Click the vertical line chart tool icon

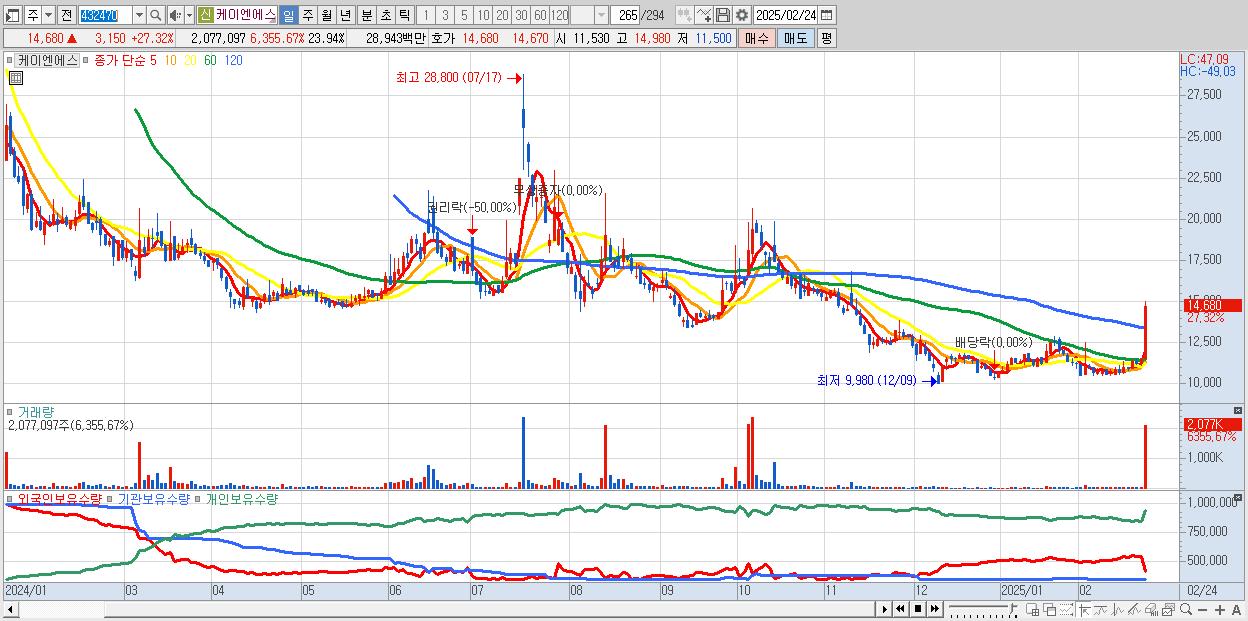click(1118, 609)
